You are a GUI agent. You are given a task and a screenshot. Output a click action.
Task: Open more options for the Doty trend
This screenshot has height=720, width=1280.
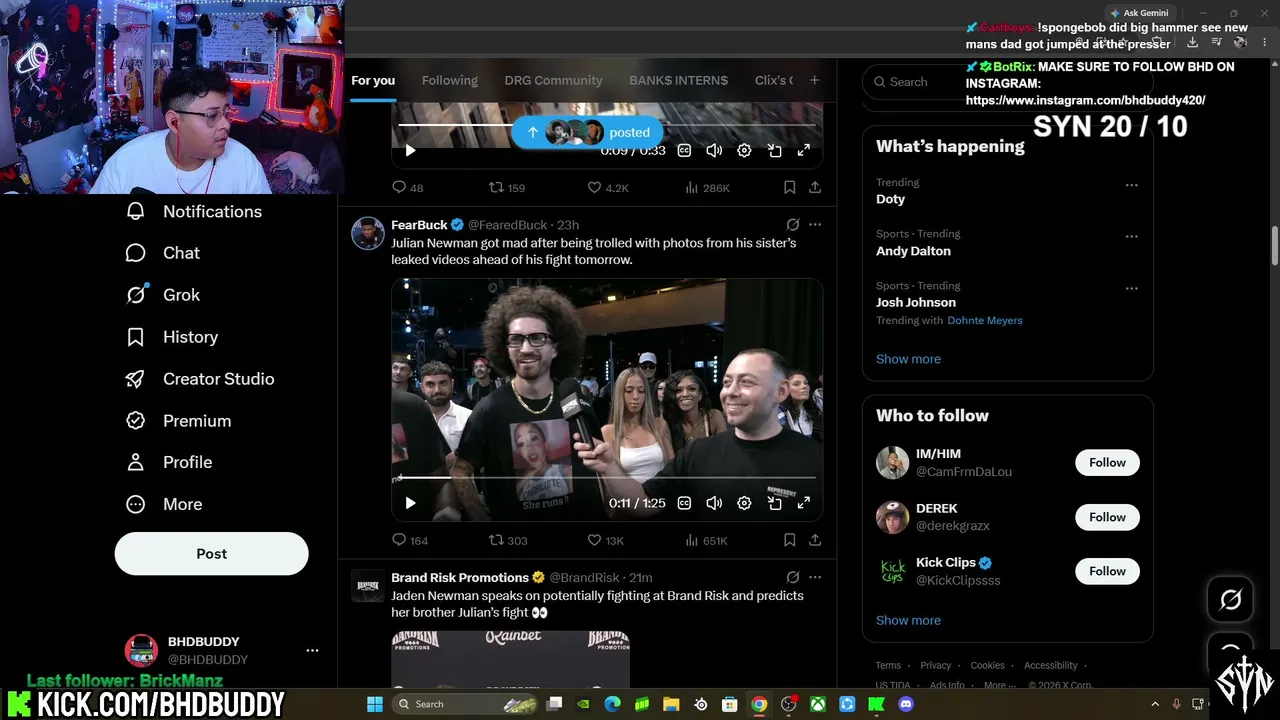pyautogui.click(x=1131, y=185)
